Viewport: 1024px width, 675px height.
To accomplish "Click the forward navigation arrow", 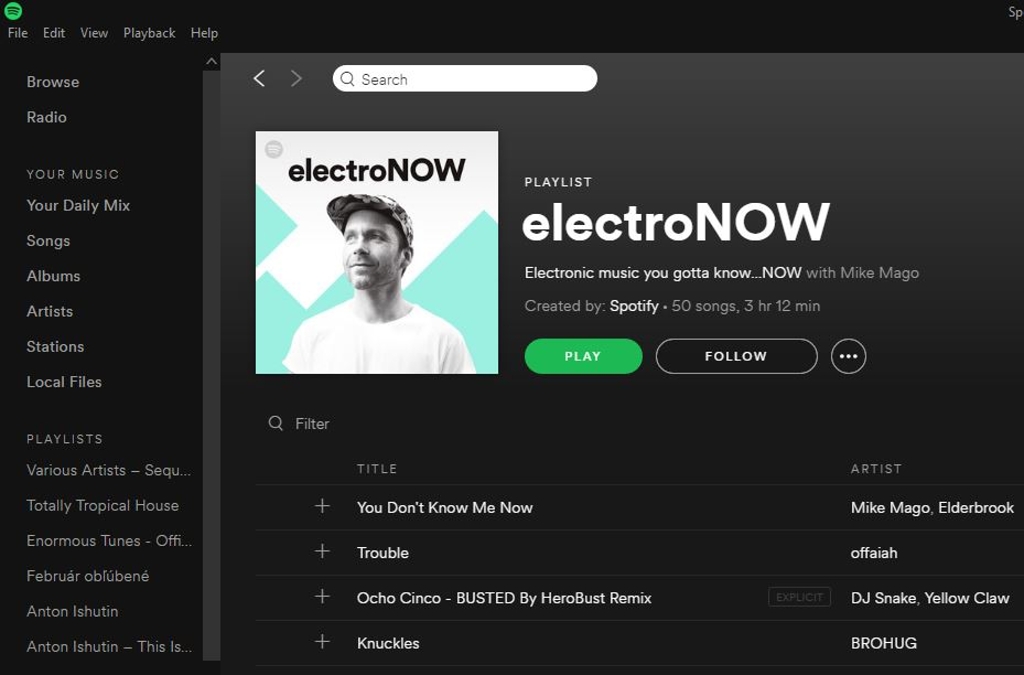I will 296,79.
